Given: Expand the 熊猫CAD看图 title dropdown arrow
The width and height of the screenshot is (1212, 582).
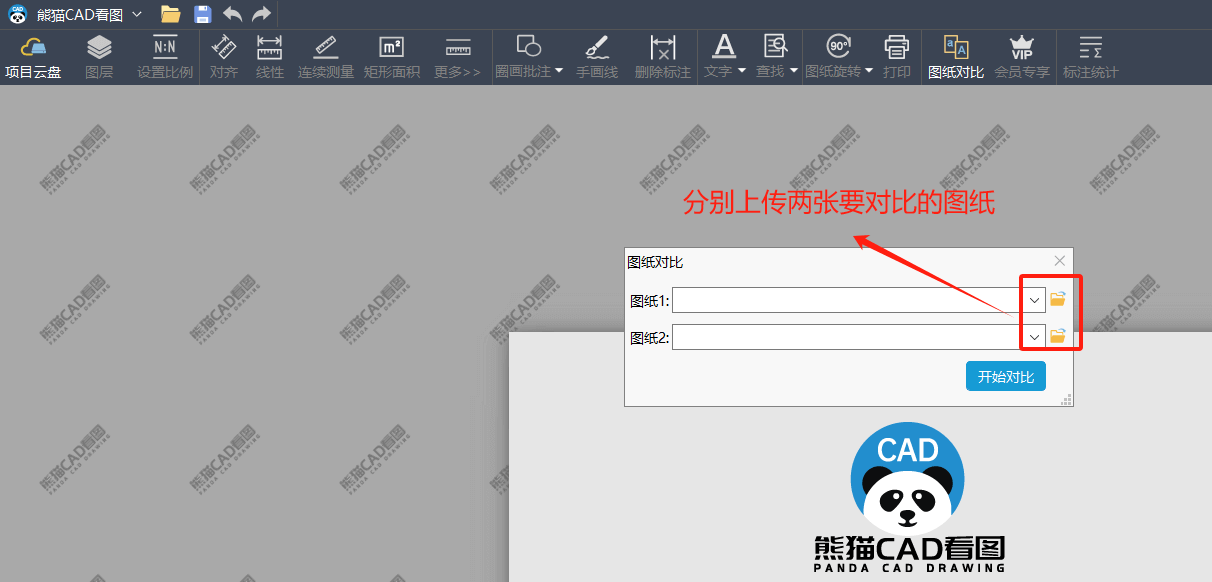Looking at the screenshot, I should coord(137,14).
